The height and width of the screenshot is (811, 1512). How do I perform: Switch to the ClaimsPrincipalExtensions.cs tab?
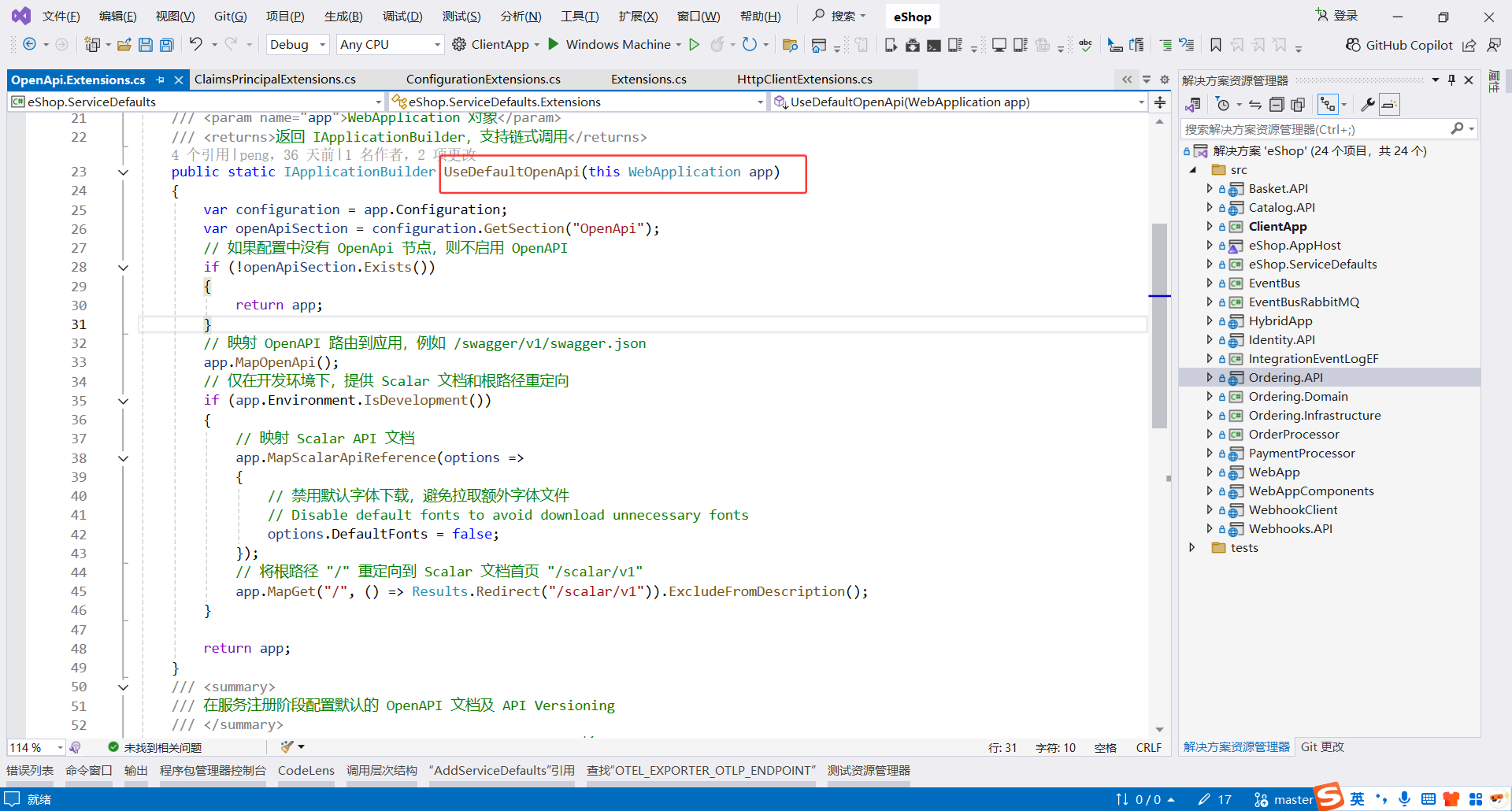(275, 80)
